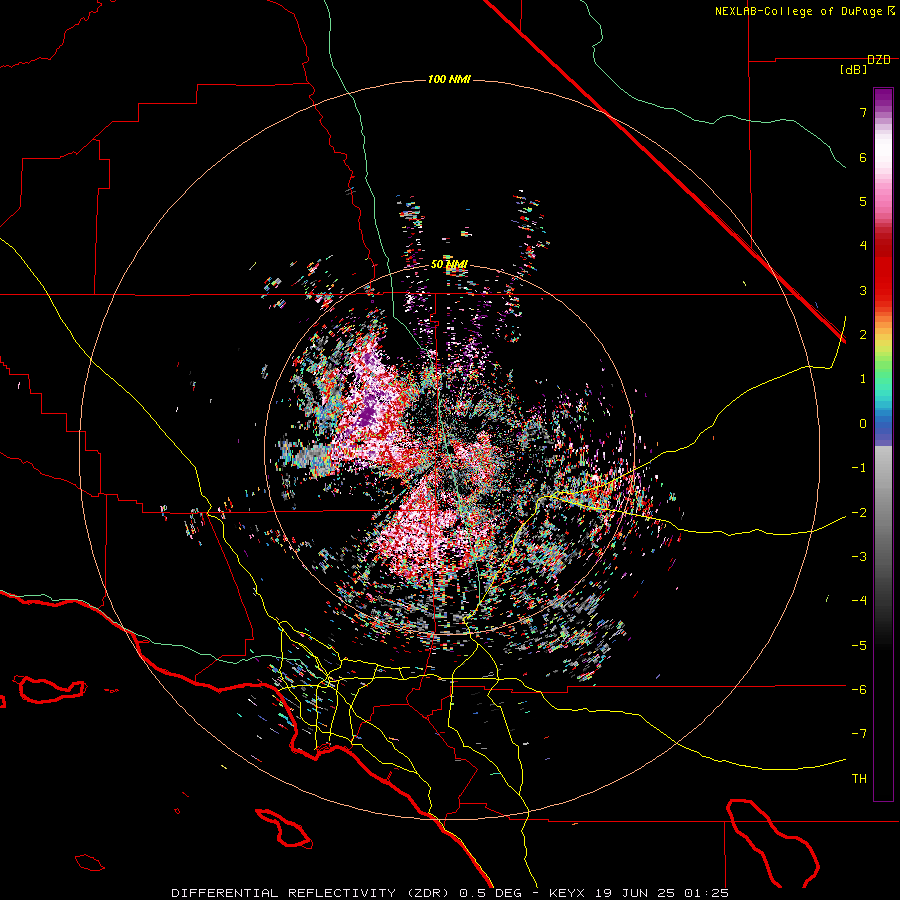Click the NEXLAB-College of DuPage watermark text
The width and height of the screenshot is (900, 900).
pyautogui.click(x=804, y=11)
